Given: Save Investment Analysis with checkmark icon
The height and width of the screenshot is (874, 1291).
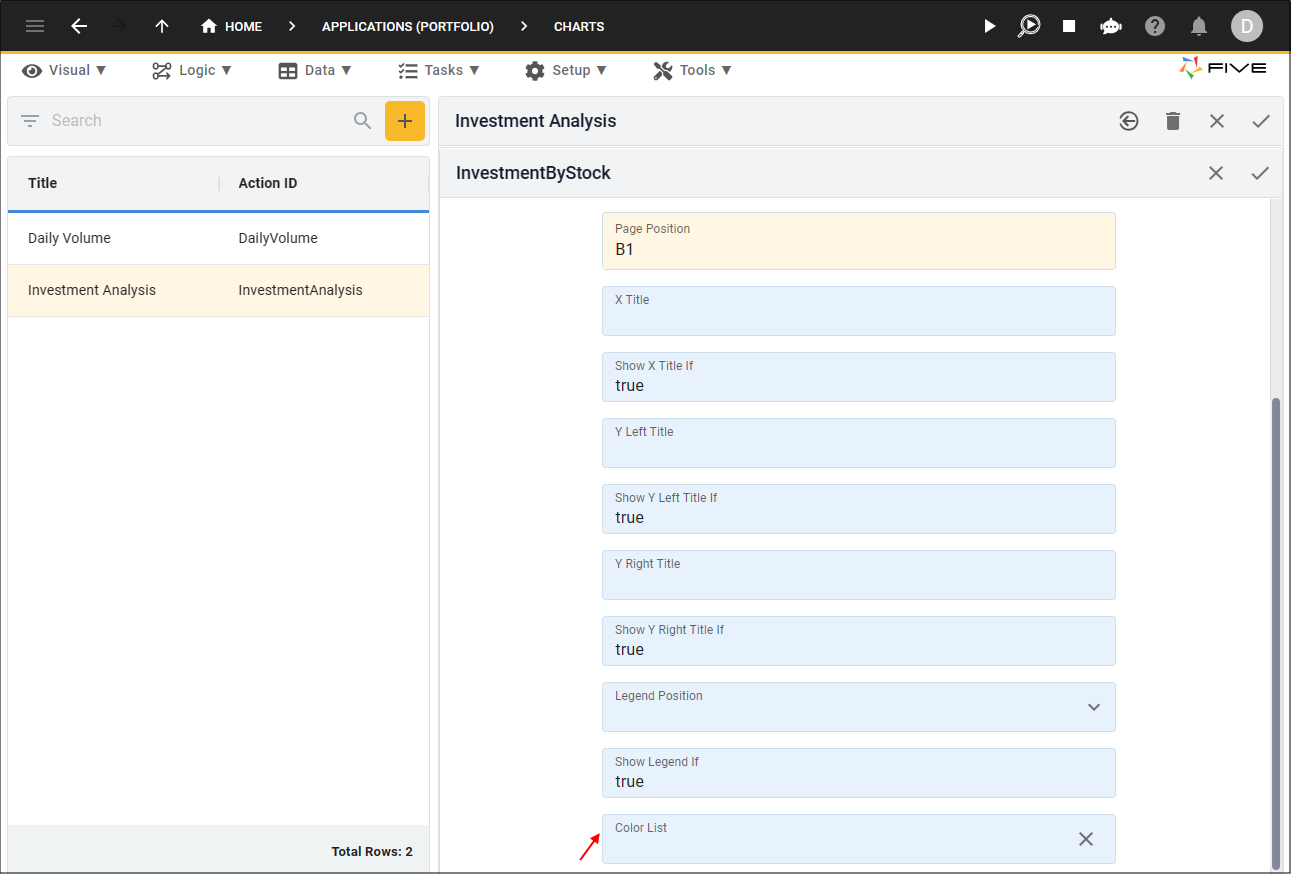Looking at the screenshot, I should [1261, 121].
